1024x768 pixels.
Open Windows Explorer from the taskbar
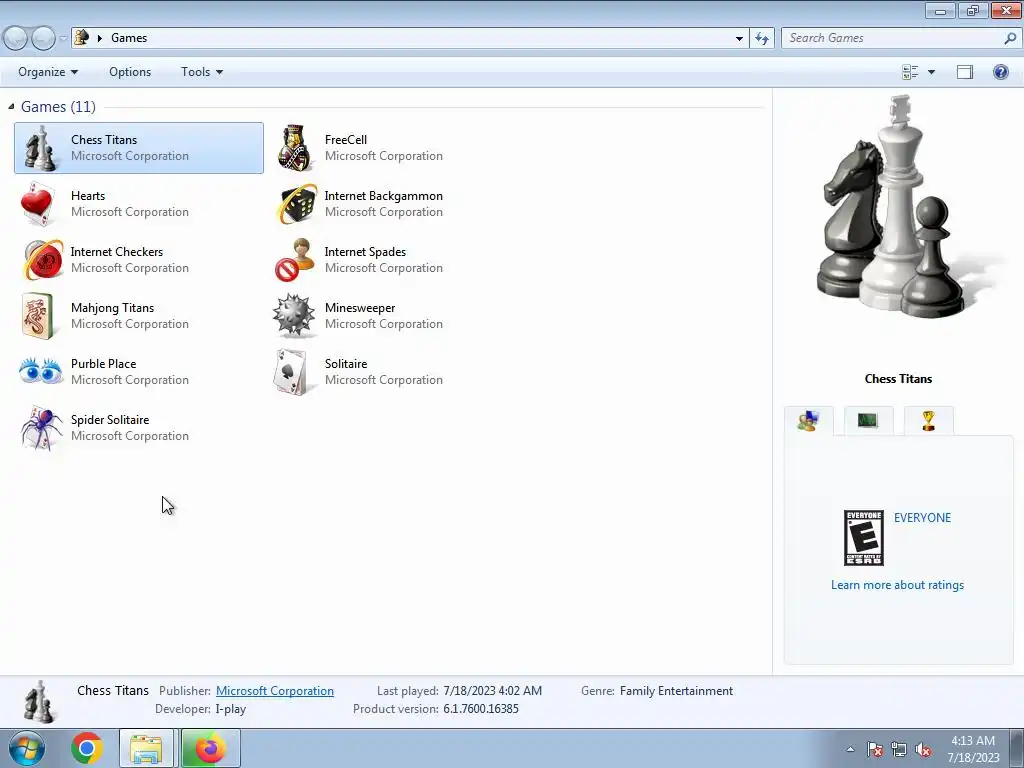[146, 748]
